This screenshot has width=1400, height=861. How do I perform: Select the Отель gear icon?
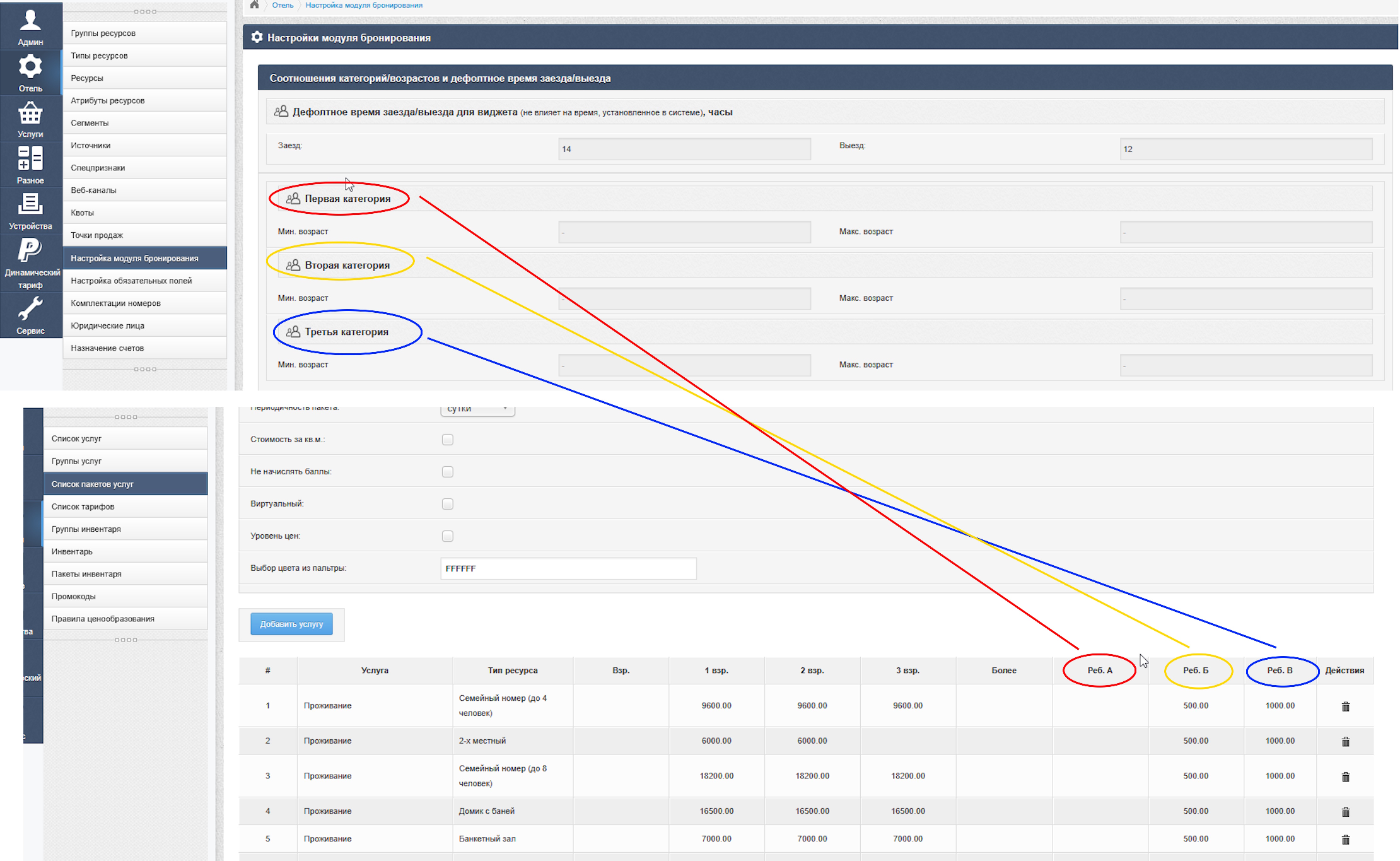(30, 72)
